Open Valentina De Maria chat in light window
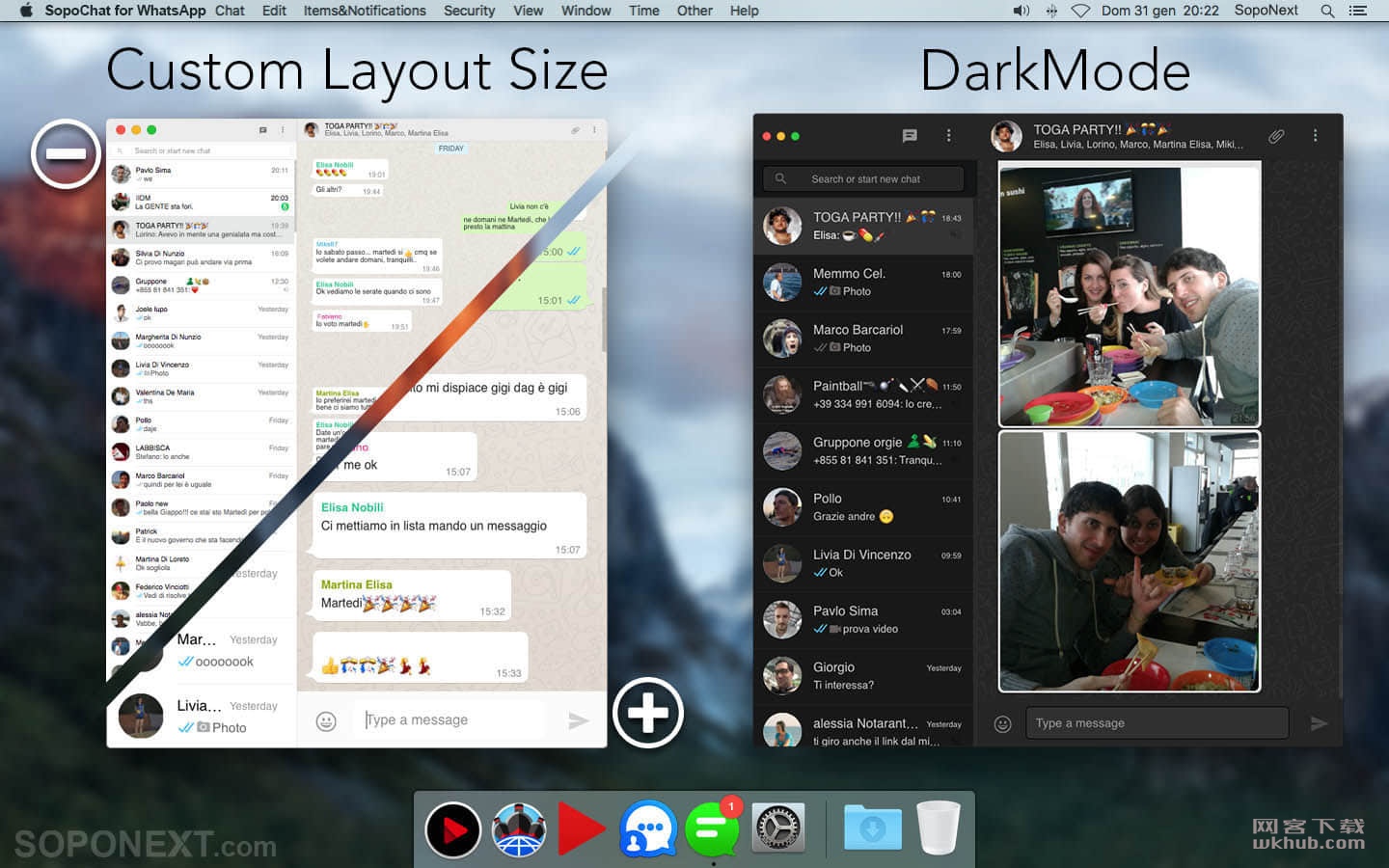Viewport: 1389px width, 868px height. pos(201,396)
